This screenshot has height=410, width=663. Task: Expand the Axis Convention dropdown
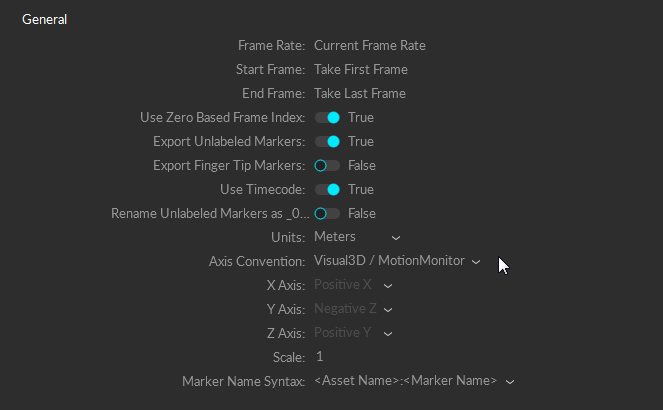[396, 261]
